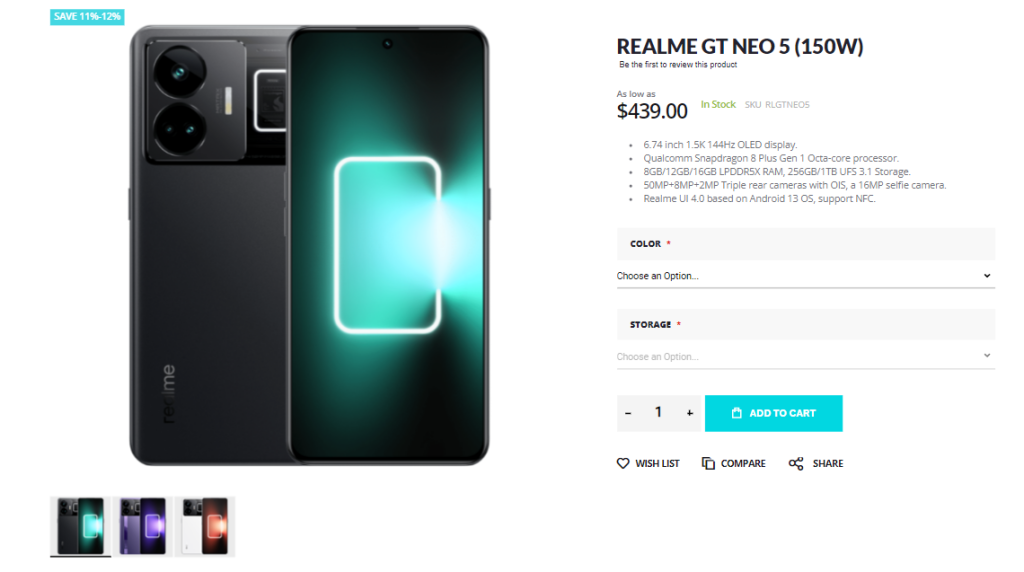
Task: Click the Compare pages icon
Action: click(x=708, y=464)
